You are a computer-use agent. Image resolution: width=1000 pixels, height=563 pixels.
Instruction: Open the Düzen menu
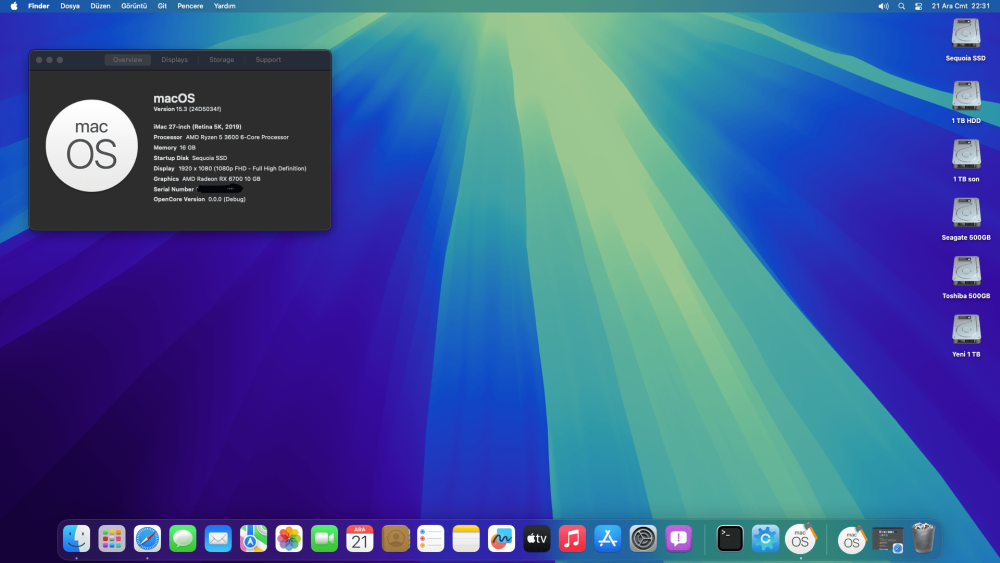[x=100, y=6]
